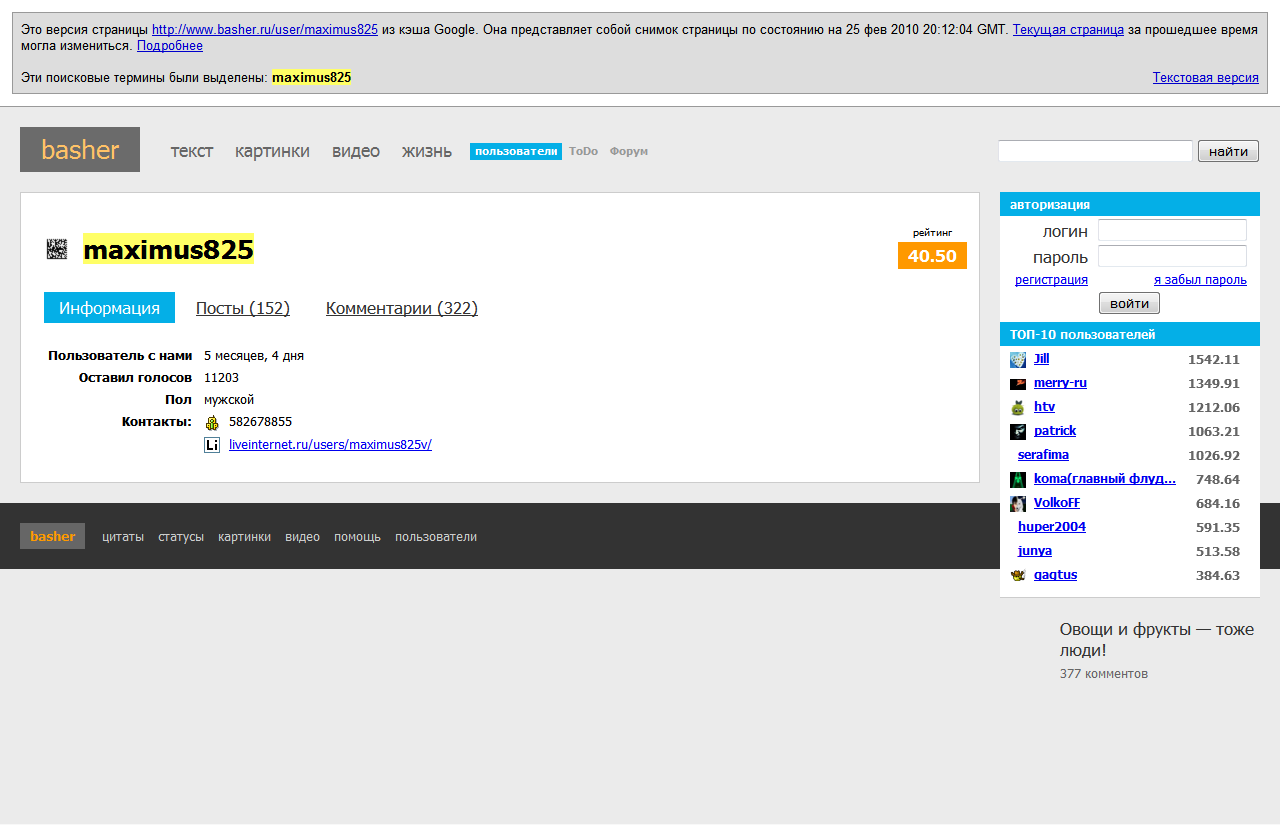Open cached URL basher.ru/user/maximus825
This screenshot has width=1280, height=825.
(x=265, y=30)
